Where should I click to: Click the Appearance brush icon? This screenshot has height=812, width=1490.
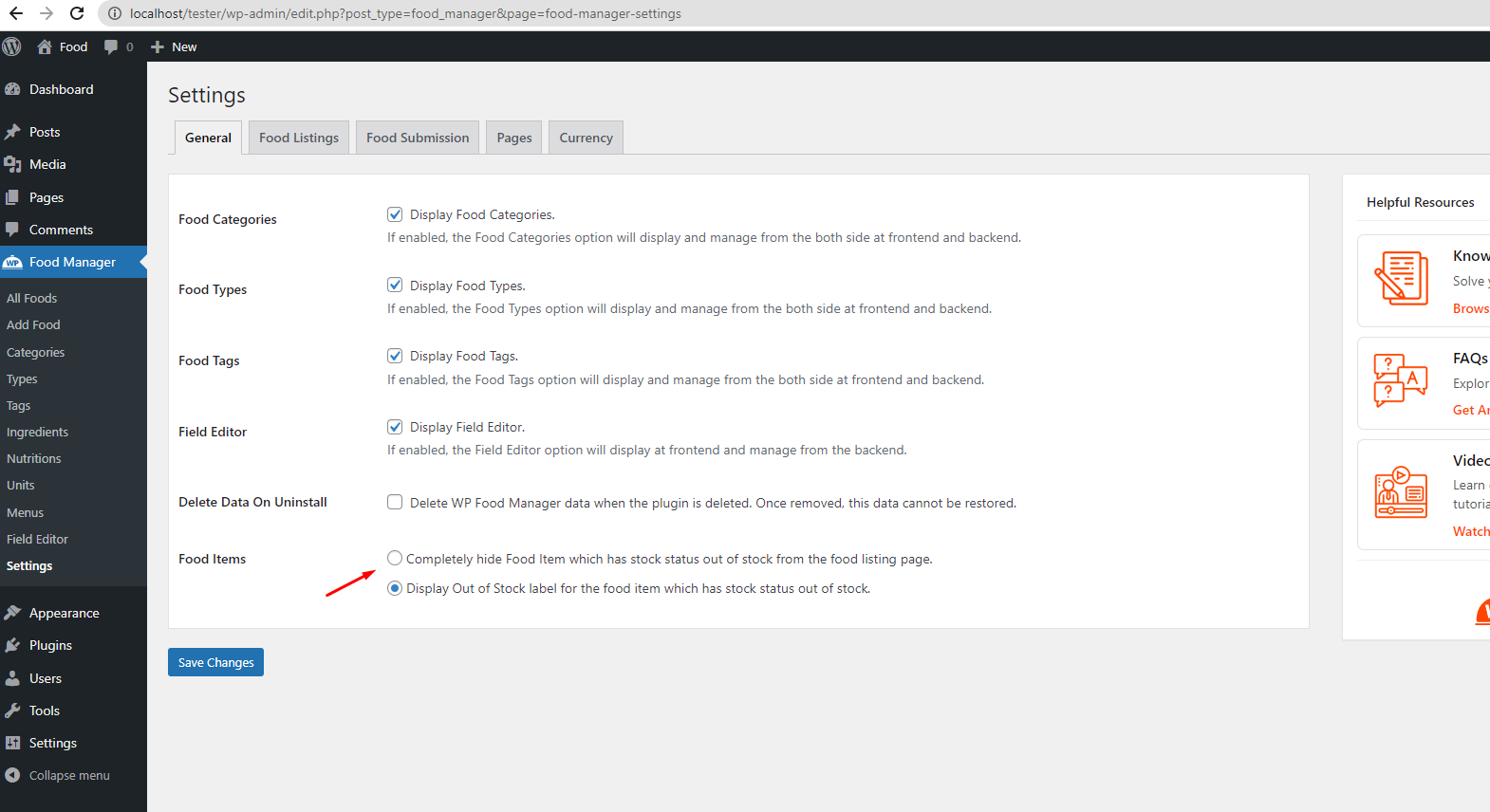[x=12, y=613]
